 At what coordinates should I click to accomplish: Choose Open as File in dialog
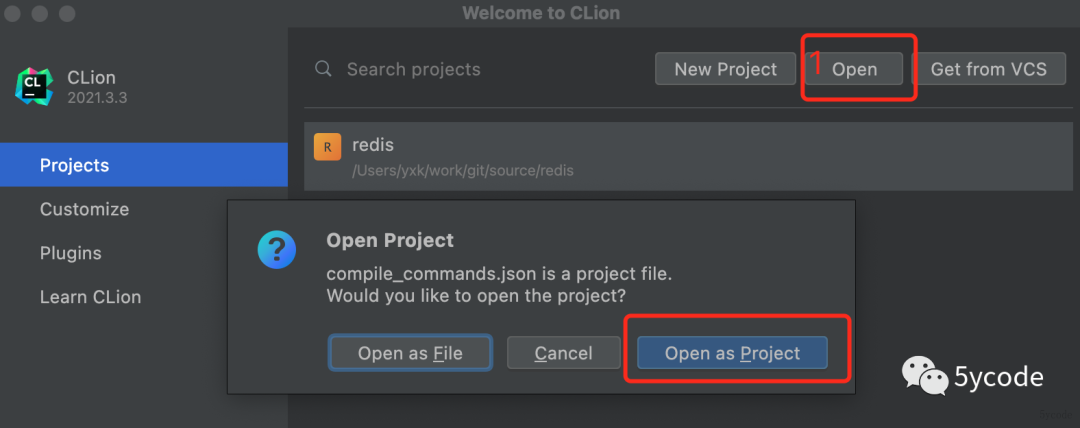(411, 353)
